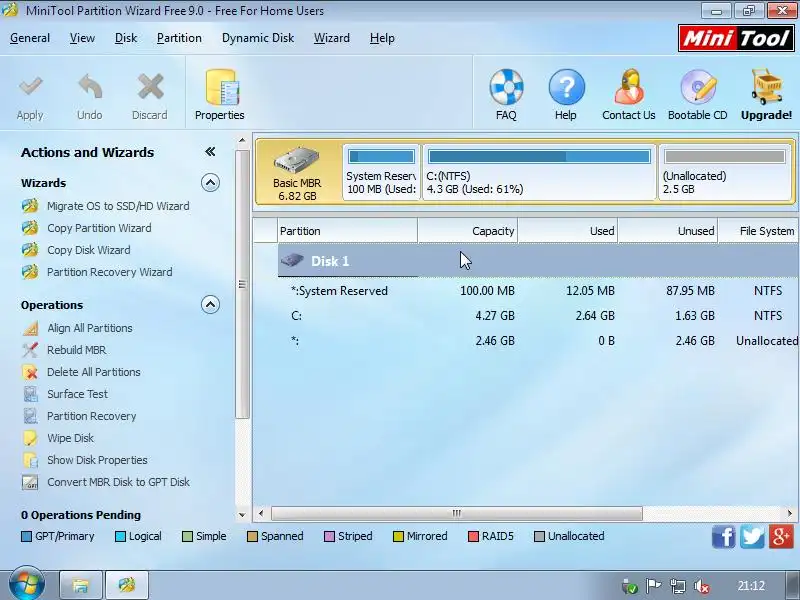Click the Wipe Disk link

70,438
